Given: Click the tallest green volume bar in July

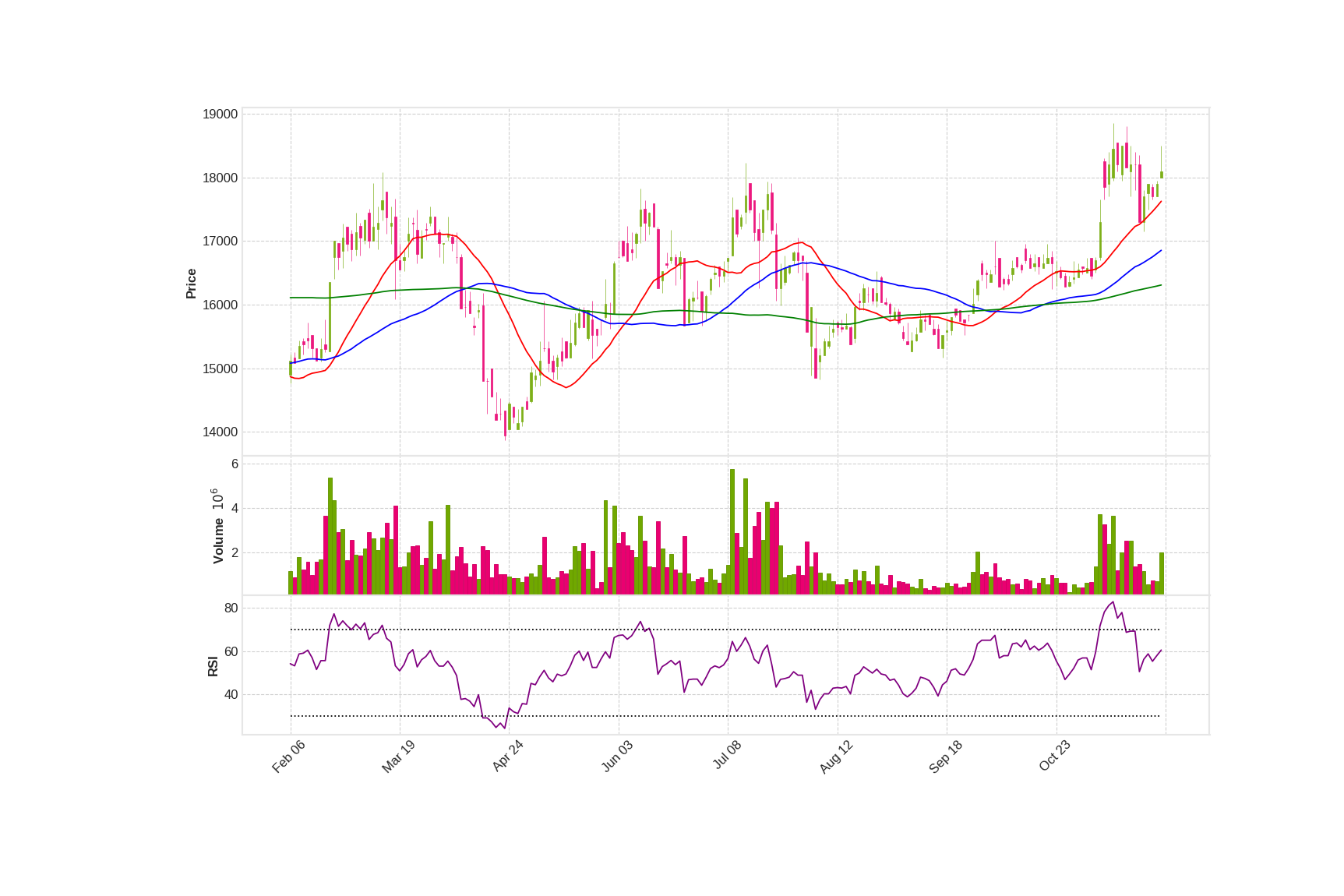Looking at the screenshot, I should click(x=732, y=532).
